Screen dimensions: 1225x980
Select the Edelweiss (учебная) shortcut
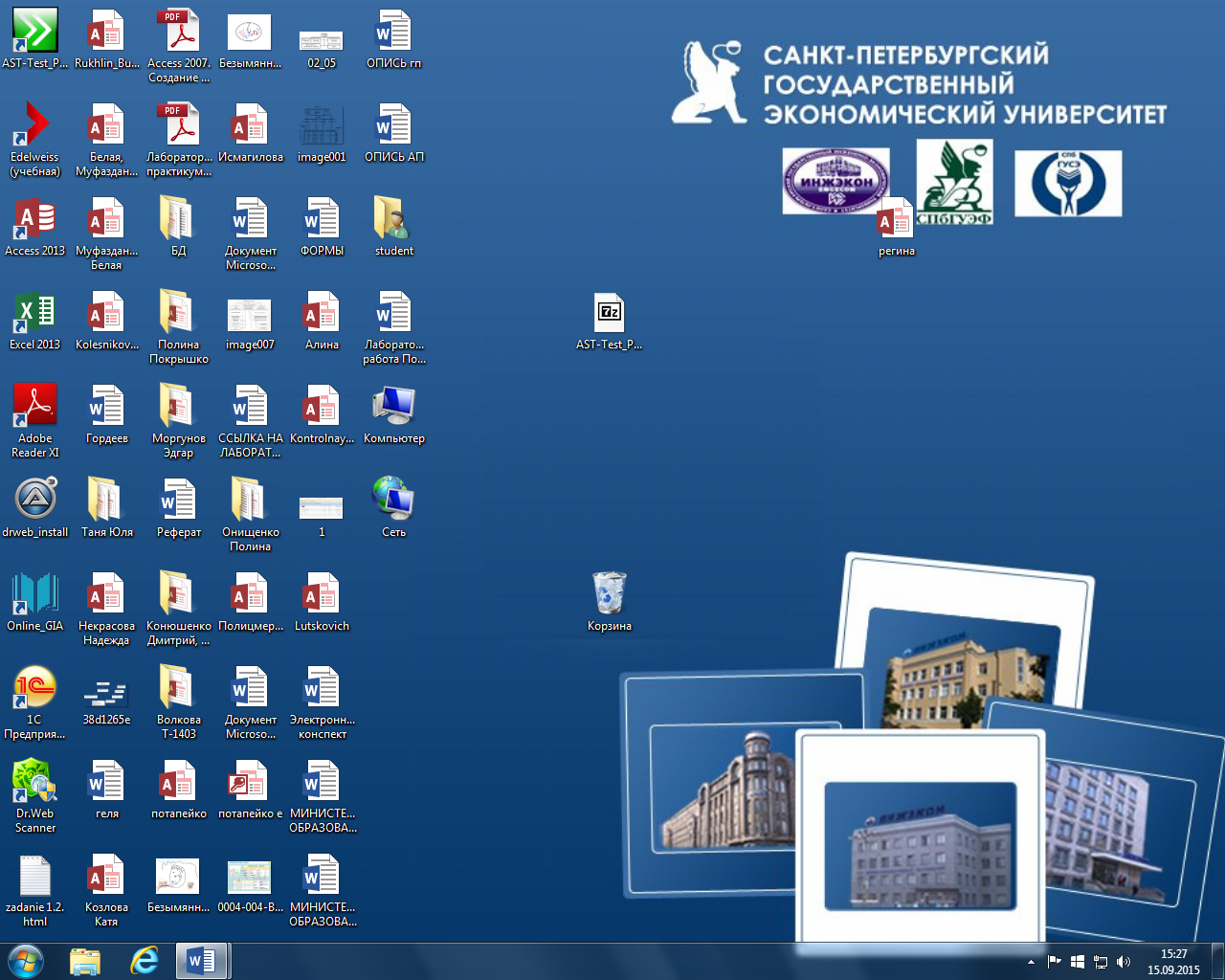point(35,126)
